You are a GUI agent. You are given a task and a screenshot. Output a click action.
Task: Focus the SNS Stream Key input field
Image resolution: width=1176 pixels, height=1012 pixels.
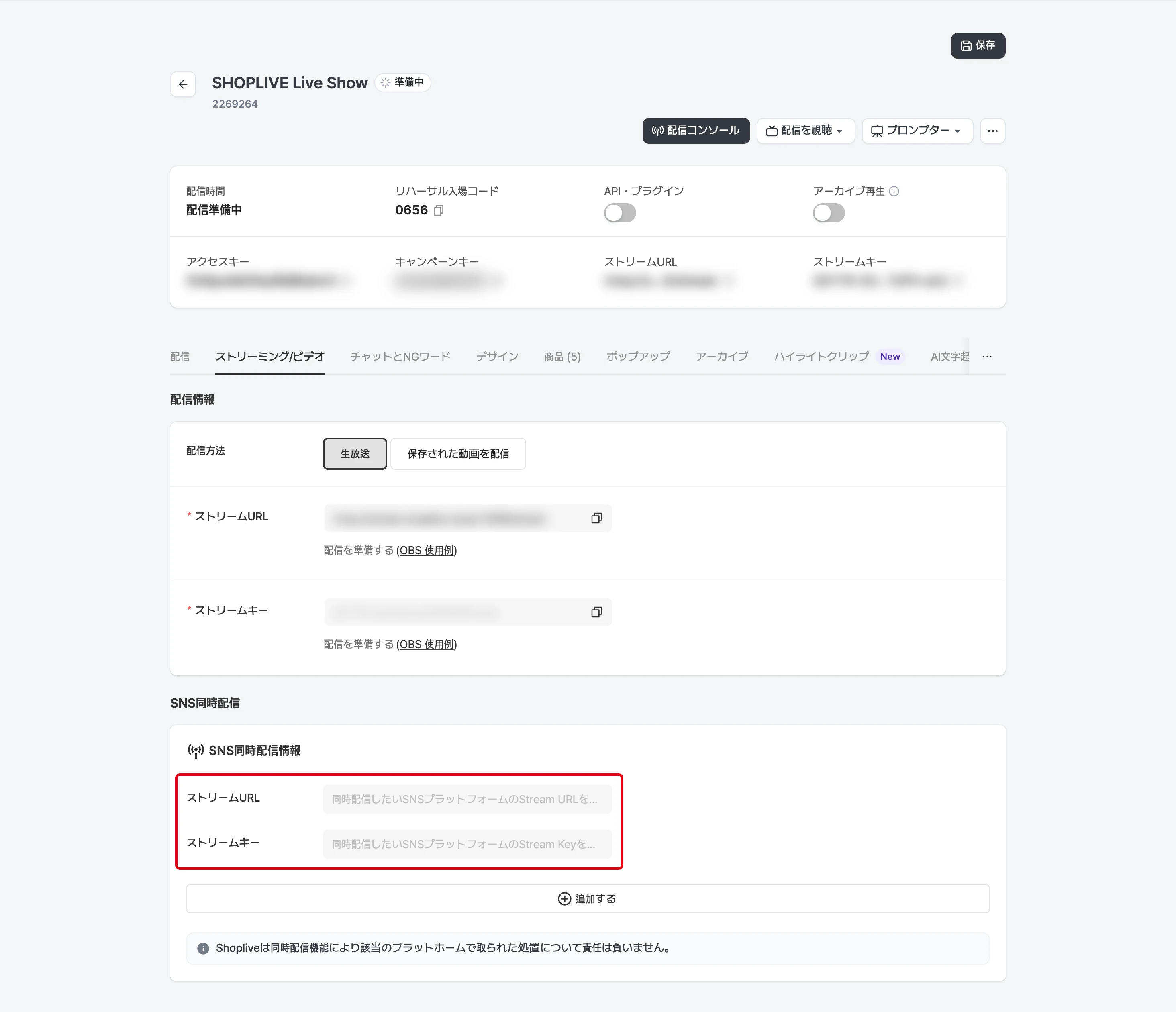pos(467,844)
